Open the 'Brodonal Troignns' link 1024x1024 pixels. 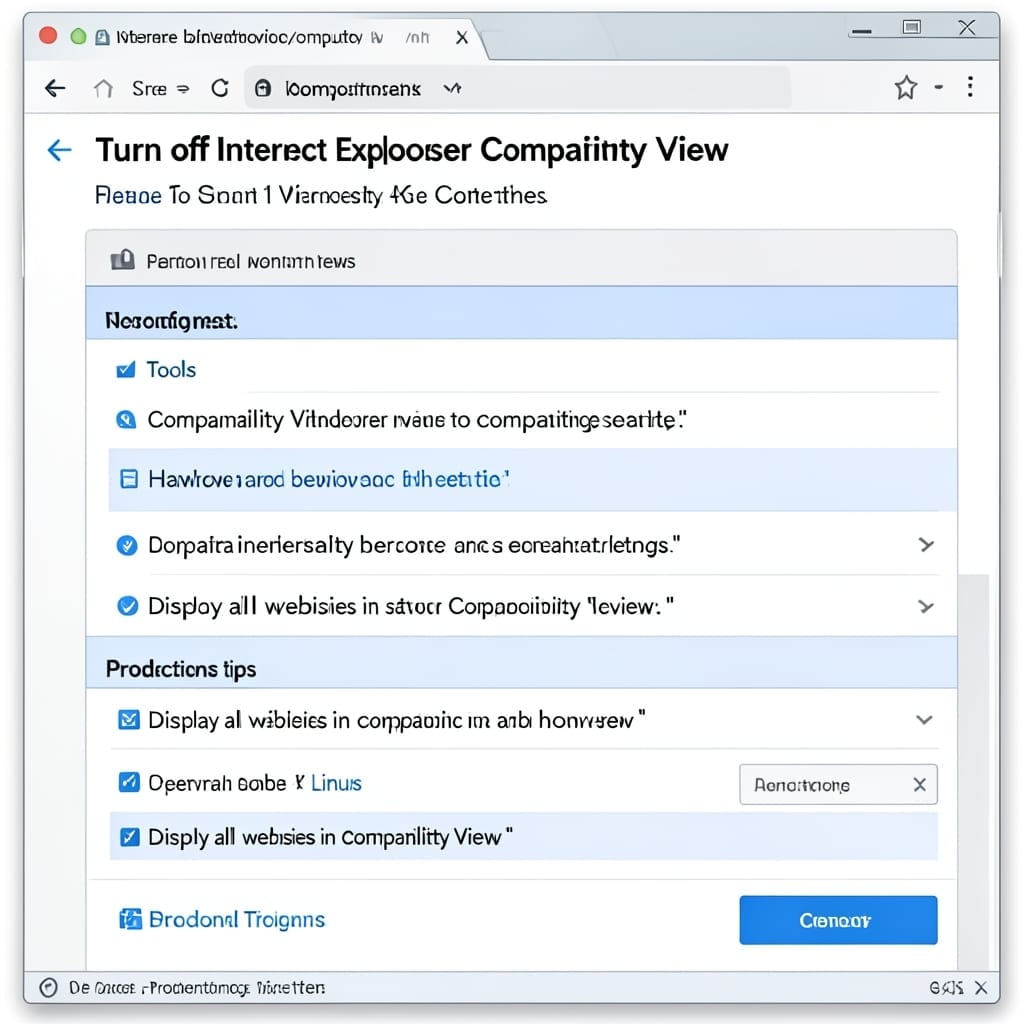[x=236, y=920]
